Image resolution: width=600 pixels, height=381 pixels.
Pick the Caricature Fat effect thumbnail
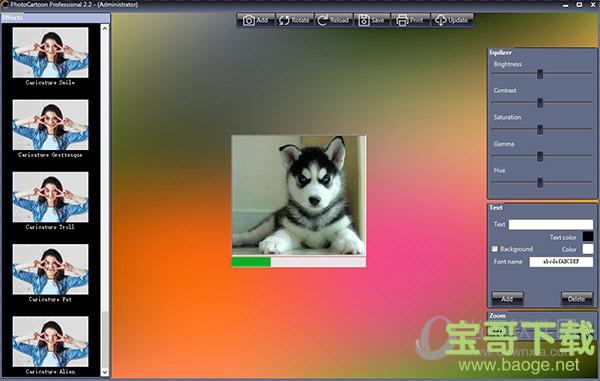click(51, 269)
